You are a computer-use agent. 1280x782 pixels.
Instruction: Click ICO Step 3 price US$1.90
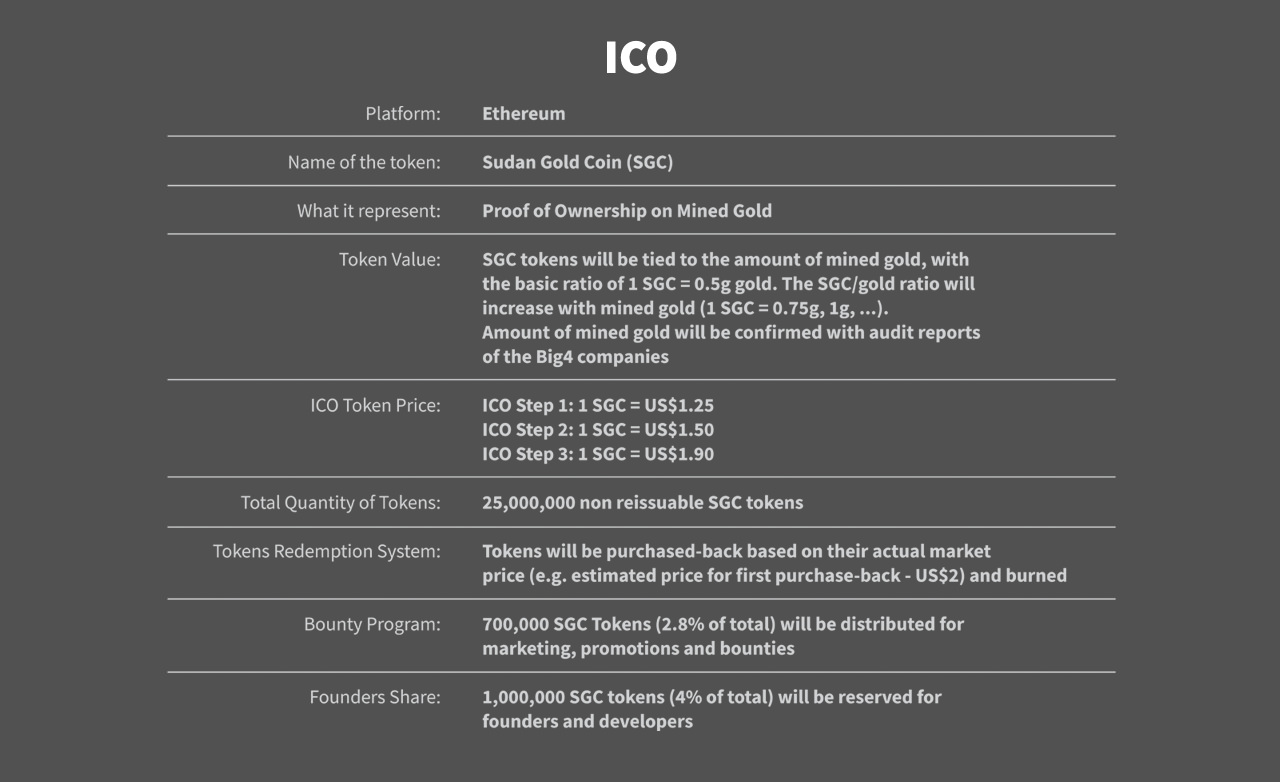pyautogui.click(x=598, y=454)
